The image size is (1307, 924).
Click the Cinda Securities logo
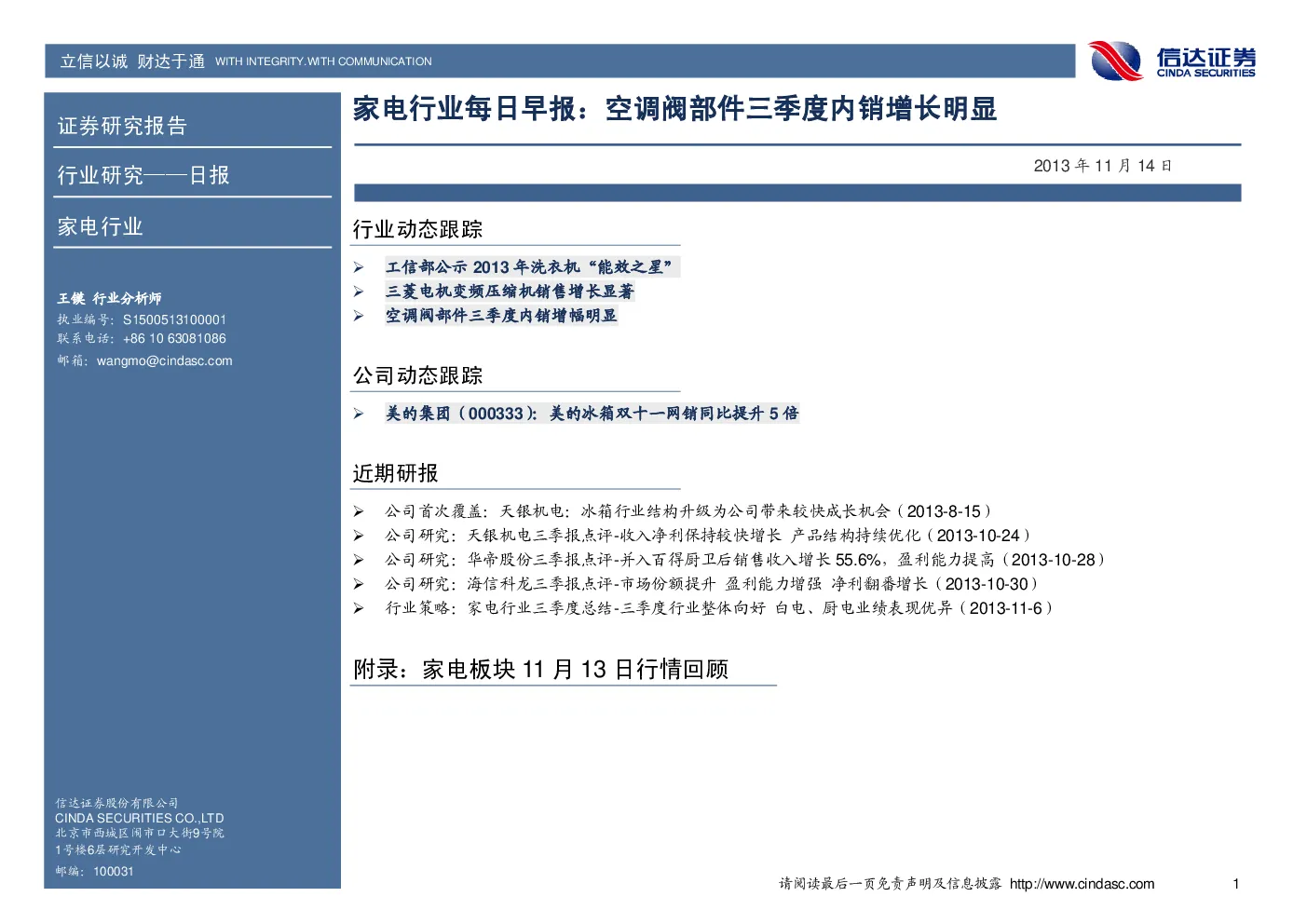click(1173, 61)
